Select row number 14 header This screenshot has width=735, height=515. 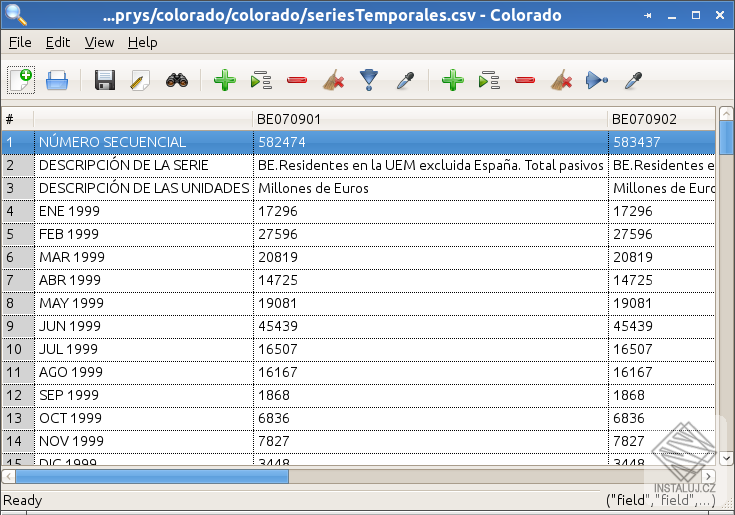18,441
